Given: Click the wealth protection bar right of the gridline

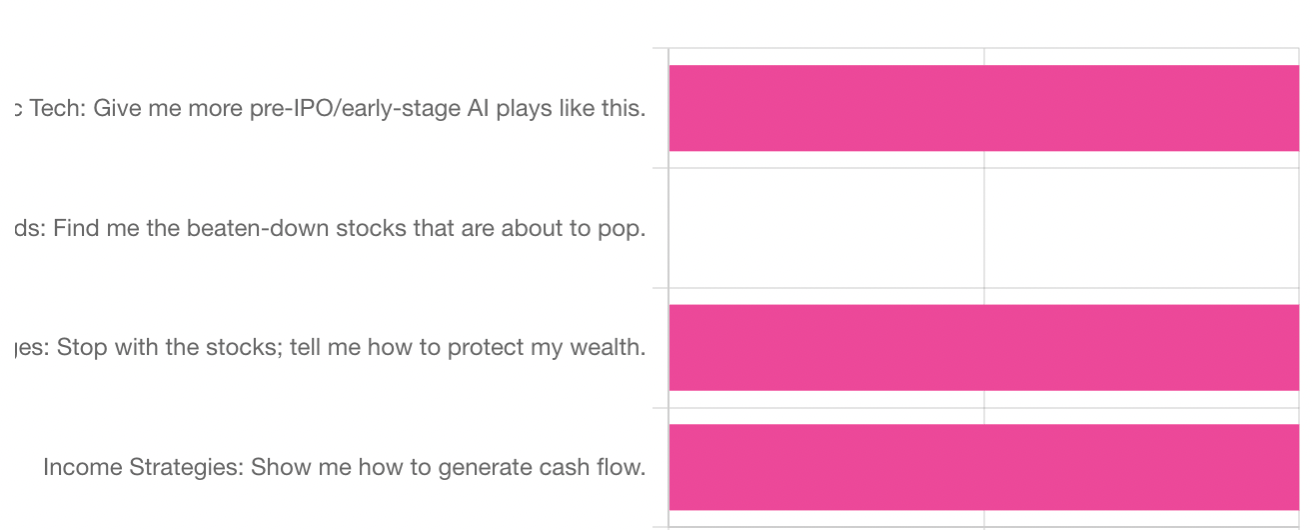Looking at the screenshot, I should click(1142, 347).
